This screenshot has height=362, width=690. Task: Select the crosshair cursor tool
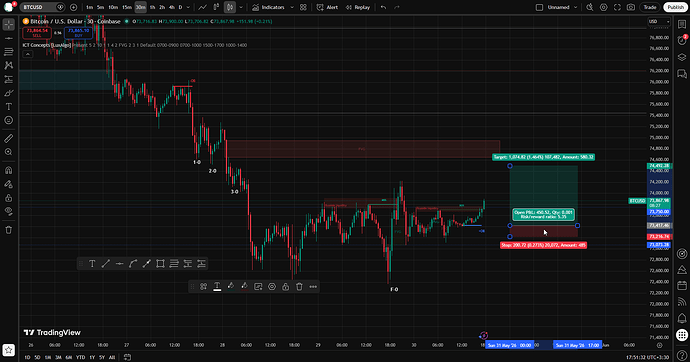tap(8, 25)
